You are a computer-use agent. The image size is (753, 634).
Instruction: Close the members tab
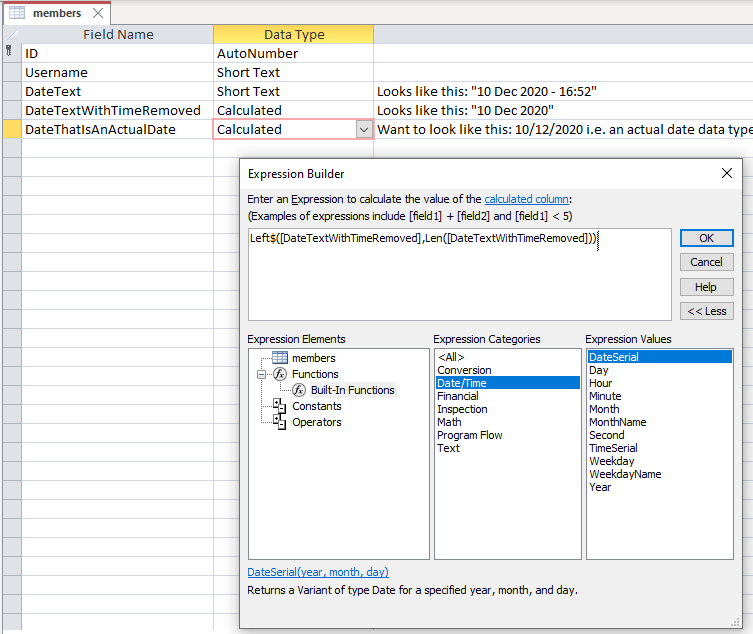tap(98, 13)
